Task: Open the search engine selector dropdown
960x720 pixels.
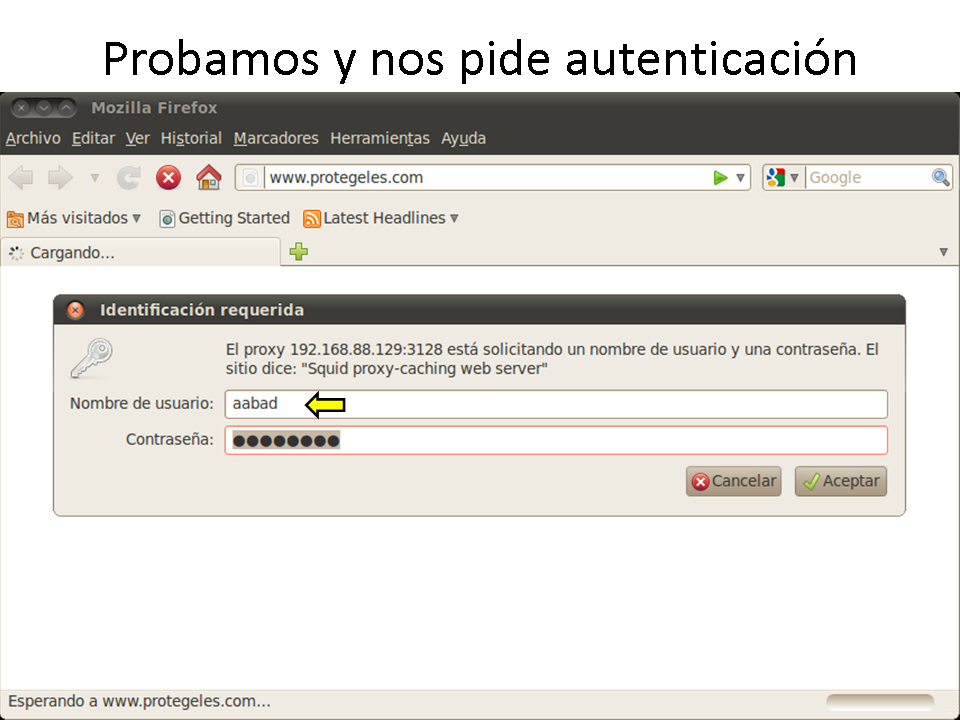Action: pyautogui.click(x=783, y=178)
